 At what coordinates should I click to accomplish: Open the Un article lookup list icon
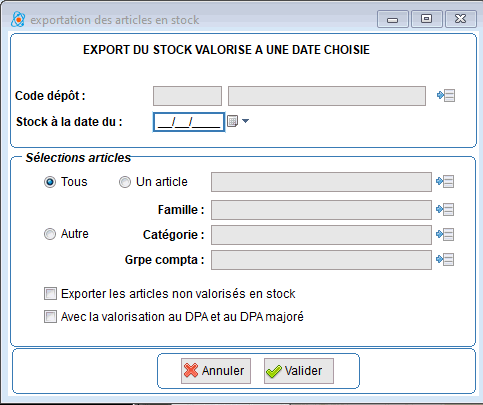[x=445, y=182]
